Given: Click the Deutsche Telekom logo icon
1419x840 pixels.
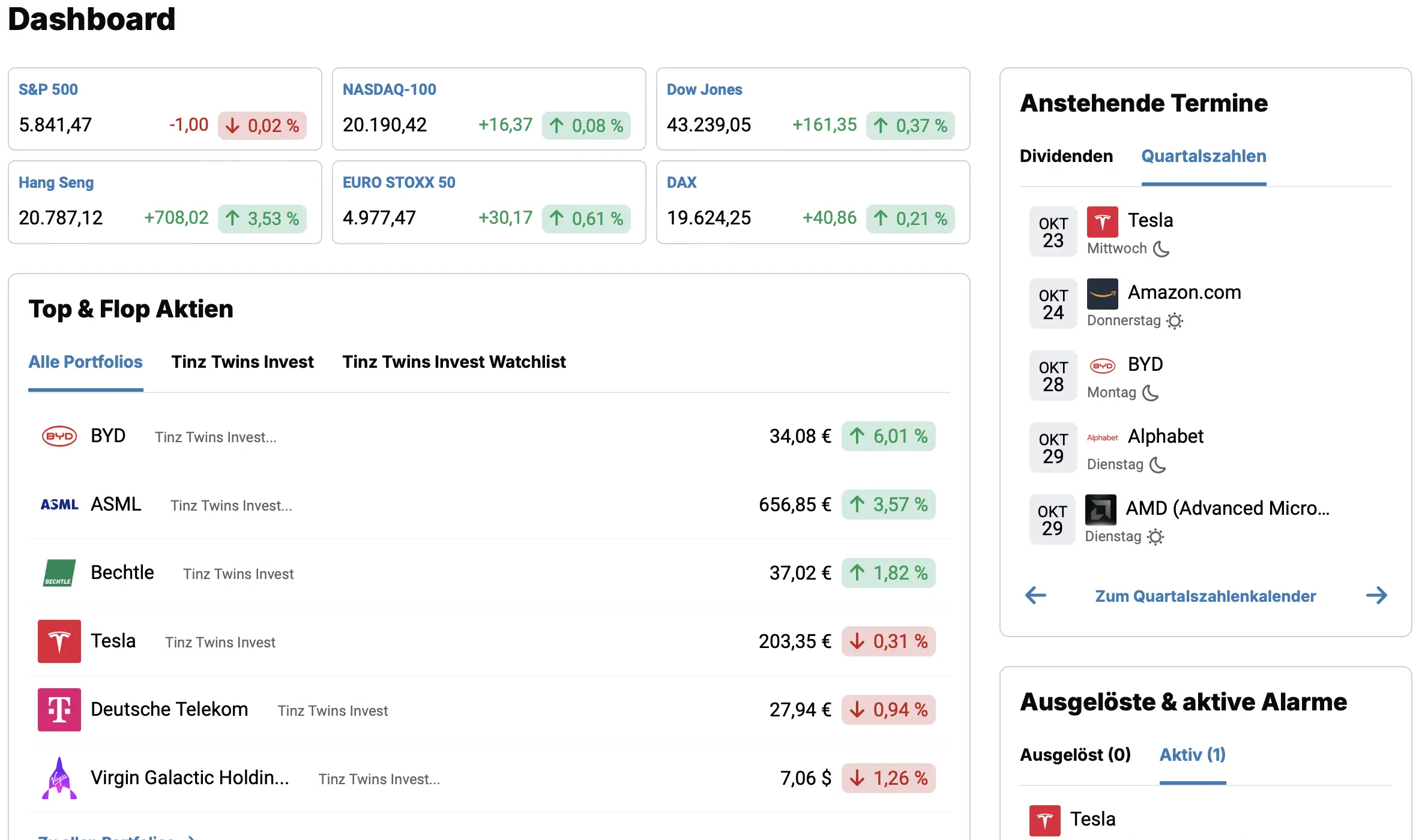Looking at the screenshot, I should (x=59, y=710).
